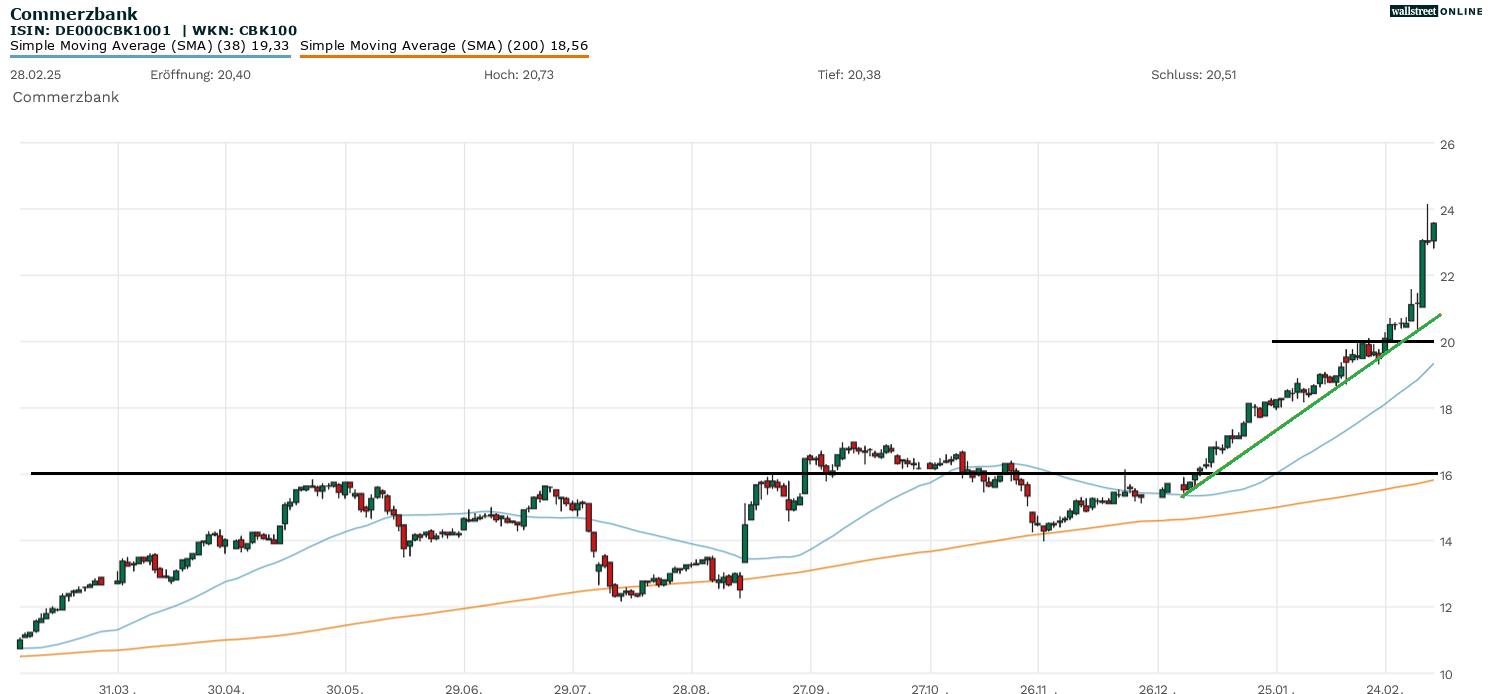Screen dimensions: 1490x694
Task: Click the 26 price axis label
Action: coord(1447,144)
